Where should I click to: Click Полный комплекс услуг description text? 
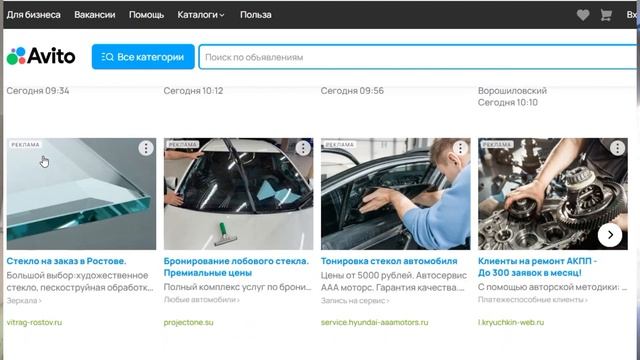click(238, 287)
